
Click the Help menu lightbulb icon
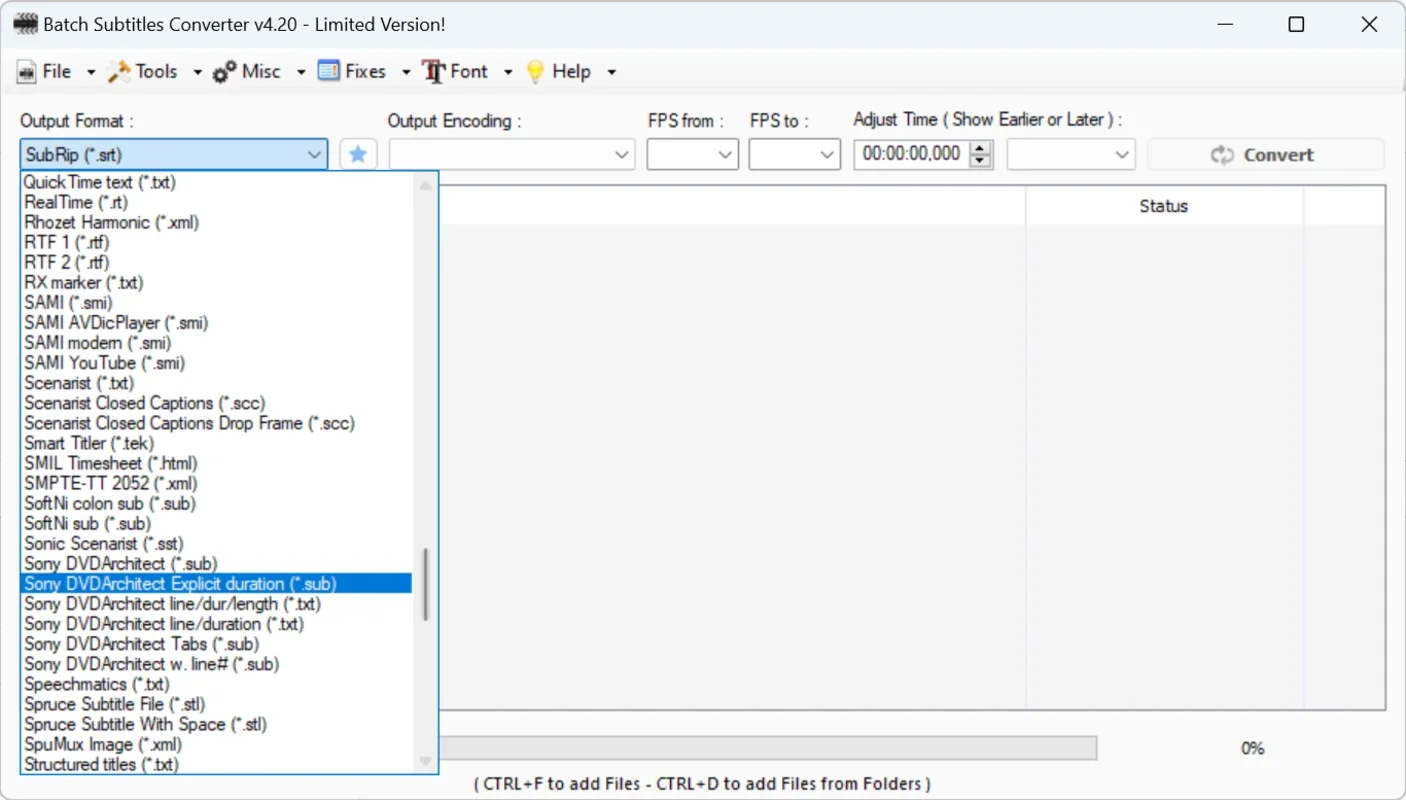pyautogui.click(x=536, y=71)
